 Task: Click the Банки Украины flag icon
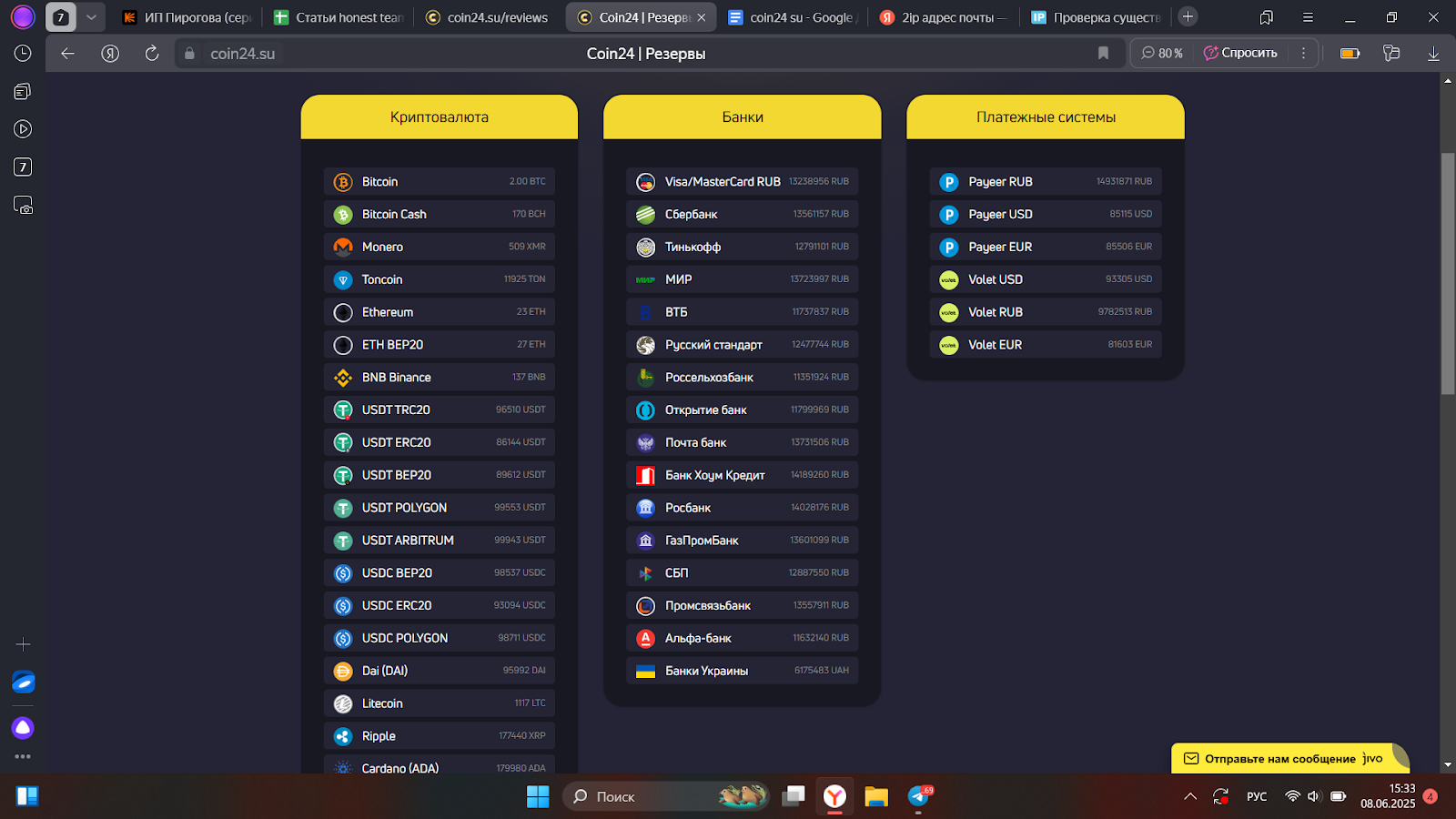645,672
